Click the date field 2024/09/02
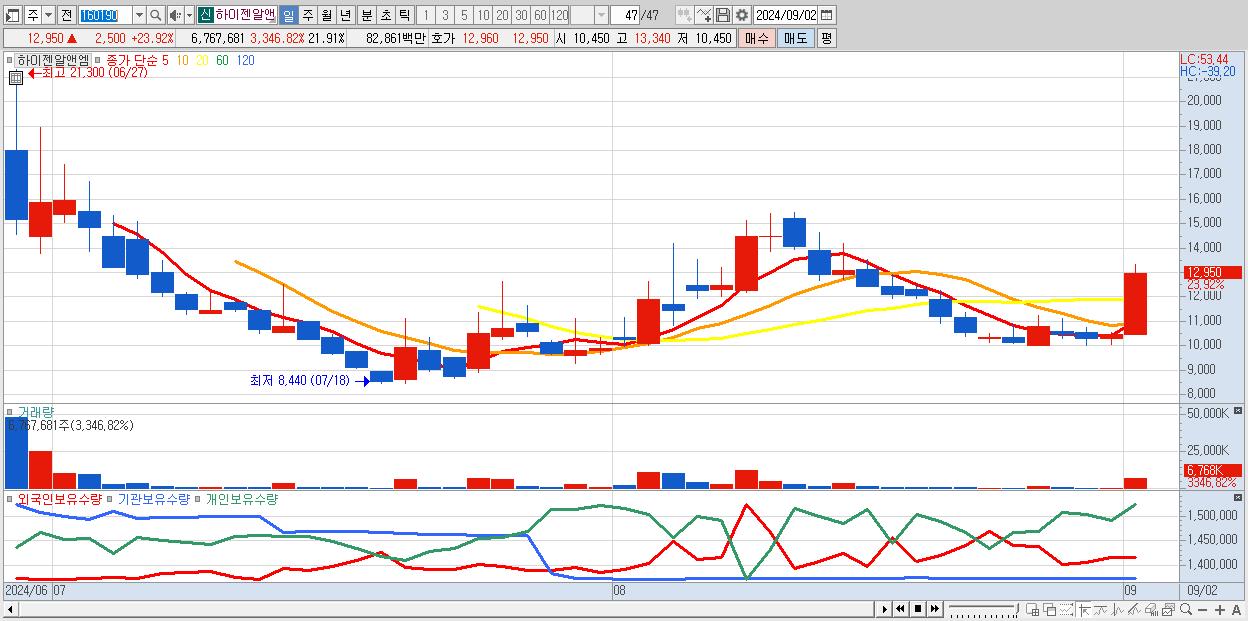The height and width of the screenshot is (621, 1248). pyautogui.click(x=787, y=15)
